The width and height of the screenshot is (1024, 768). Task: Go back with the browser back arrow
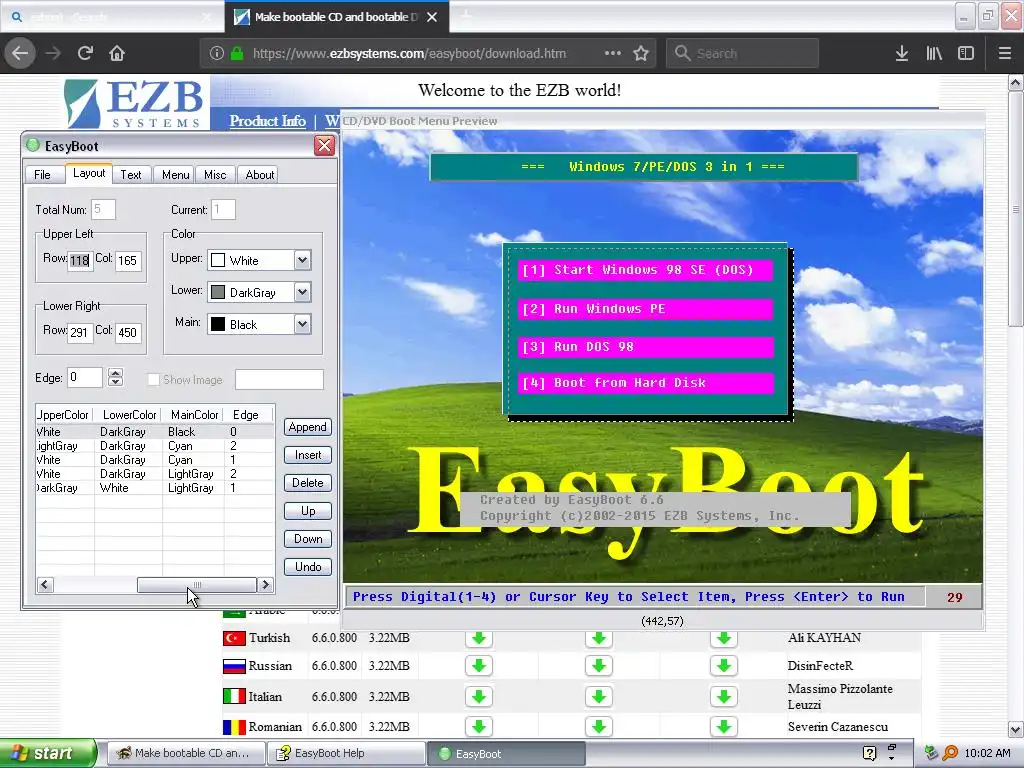[20, 53]
